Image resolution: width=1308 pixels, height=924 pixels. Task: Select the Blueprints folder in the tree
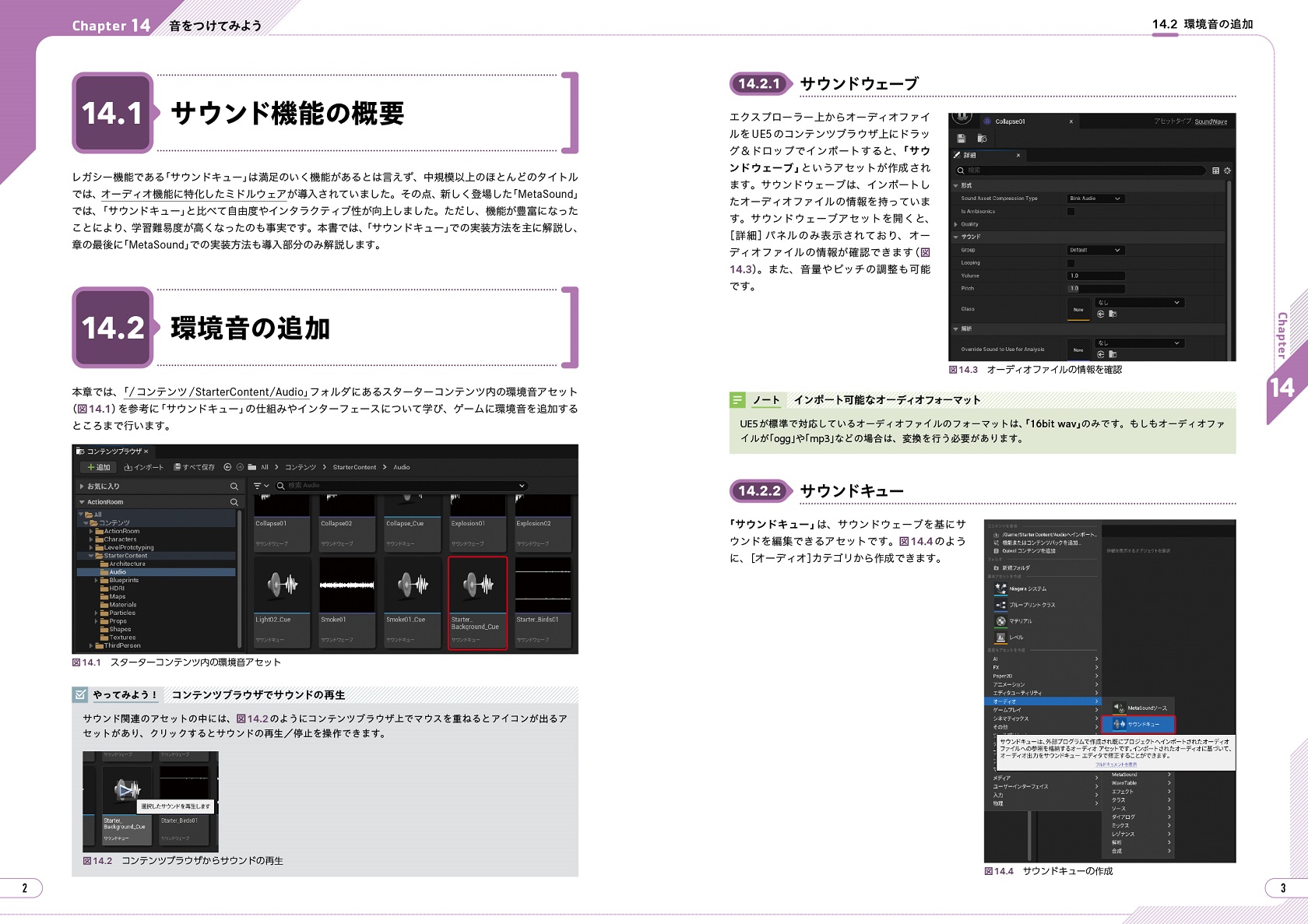tap(124, 580)
